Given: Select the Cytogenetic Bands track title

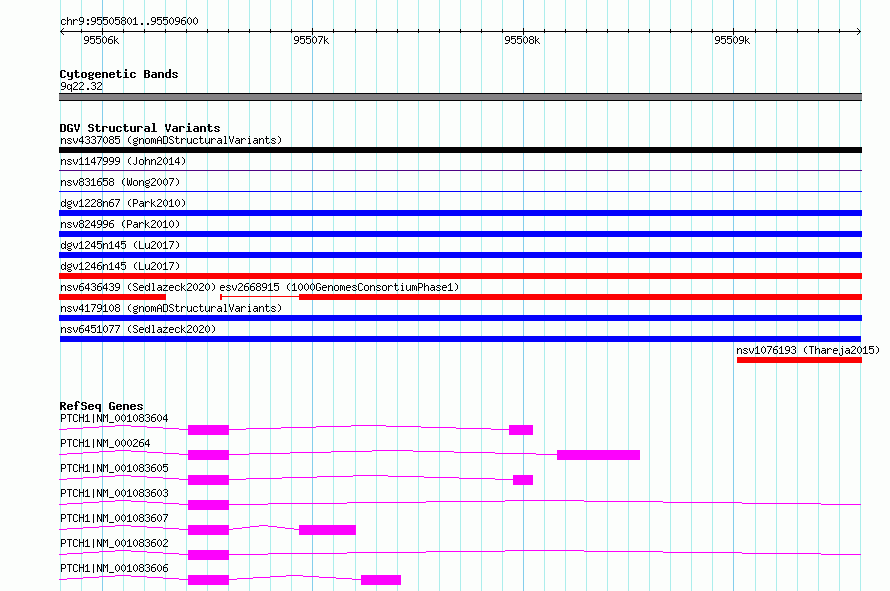Looking at the screenshot, I should (x=119, y=74).
